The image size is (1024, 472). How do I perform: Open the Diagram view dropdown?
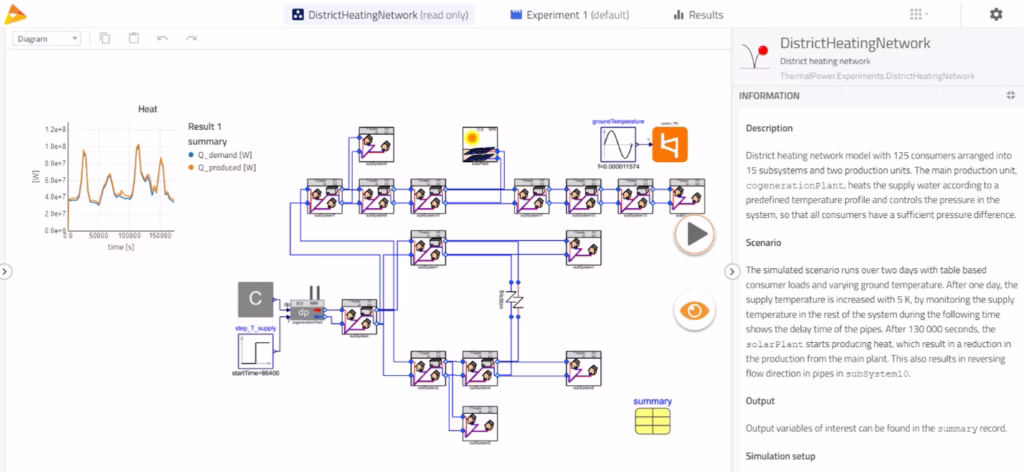pyautogui.click(x=46, y=39)
